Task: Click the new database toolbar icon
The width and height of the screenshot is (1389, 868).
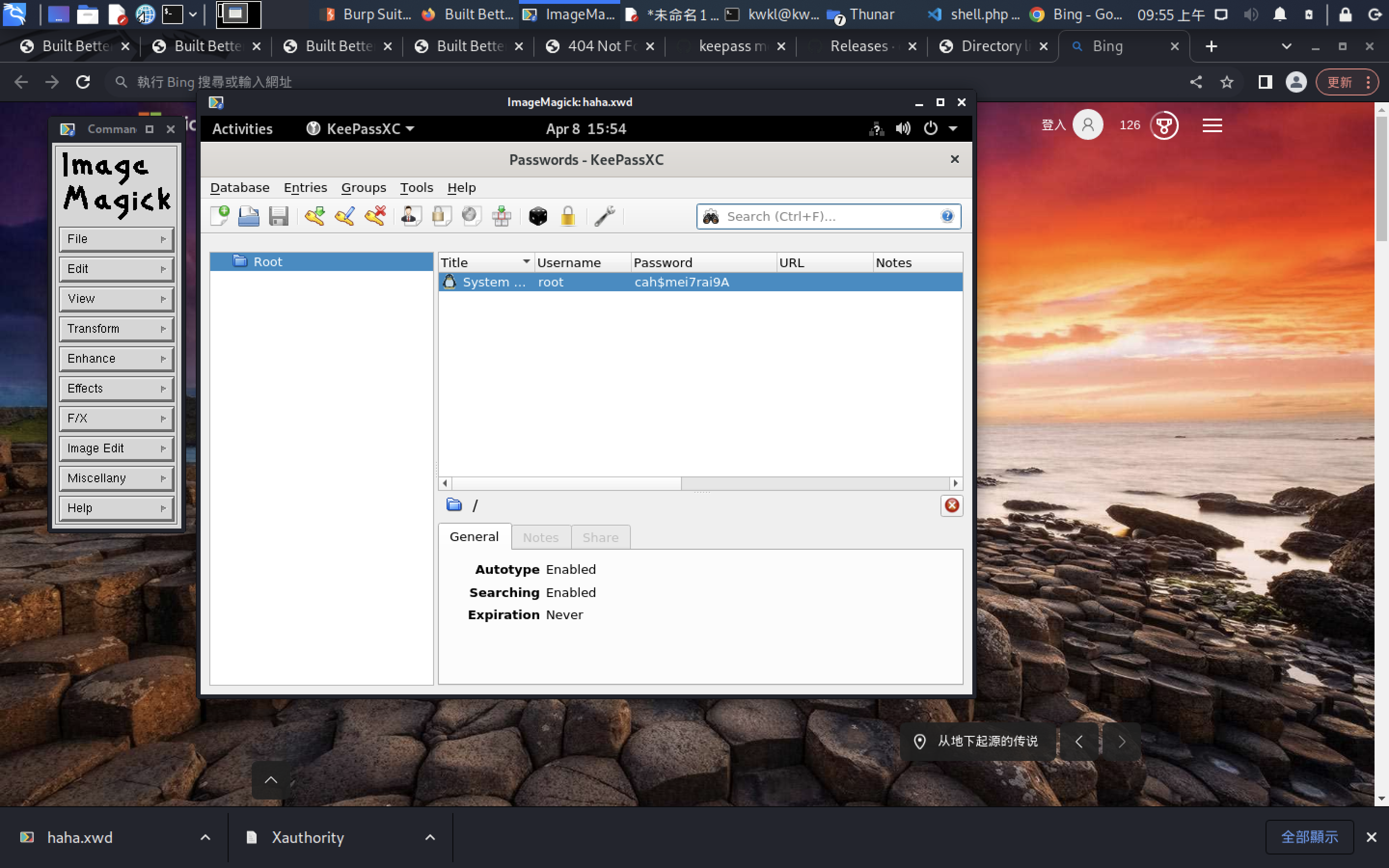Action: pyautogui.click(x=220, y=216)
